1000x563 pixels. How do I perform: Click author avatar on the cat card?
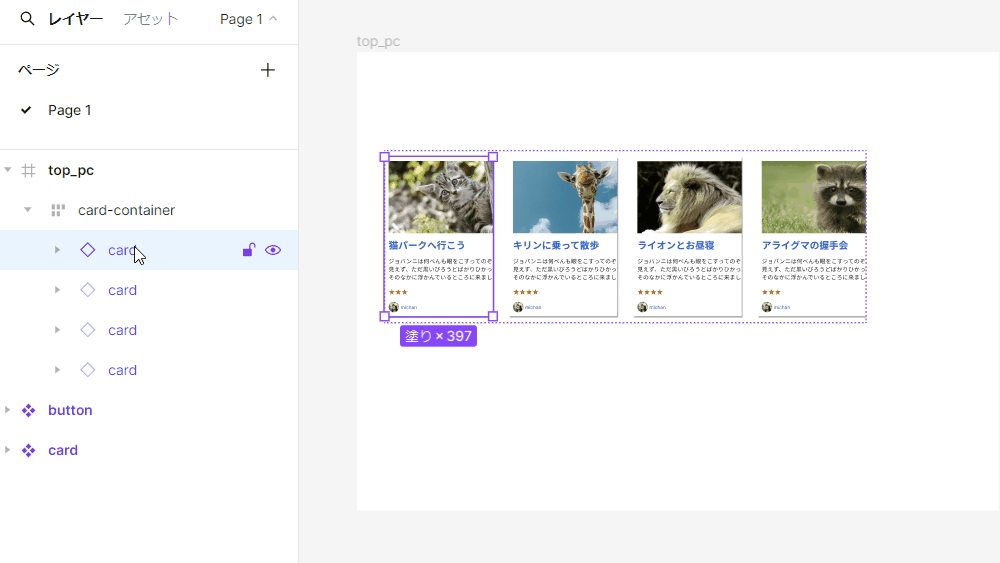[393, 307]
